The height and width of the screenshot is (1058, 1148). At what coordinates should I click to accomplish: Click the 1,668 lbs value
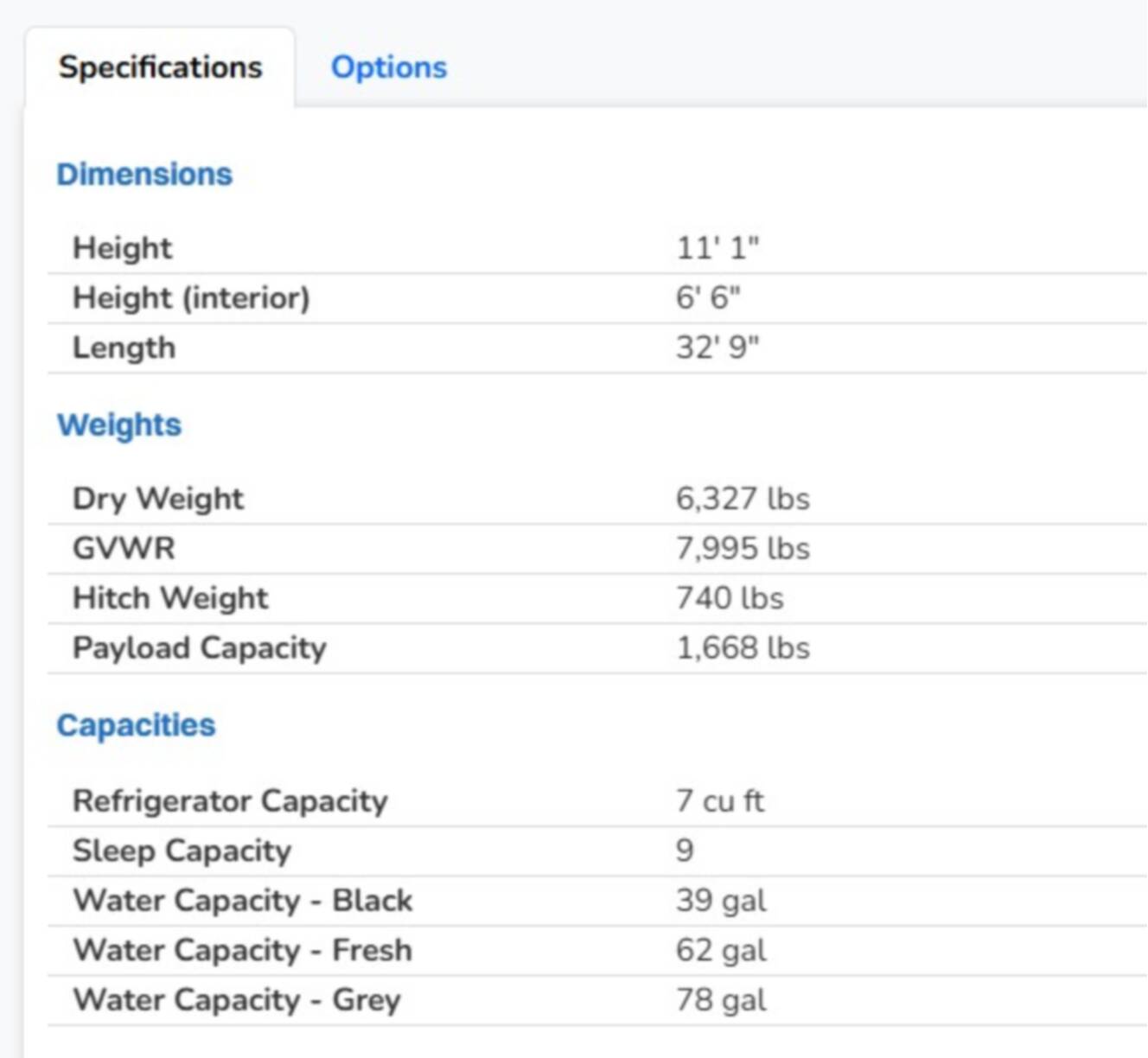[x=743, y=648]
